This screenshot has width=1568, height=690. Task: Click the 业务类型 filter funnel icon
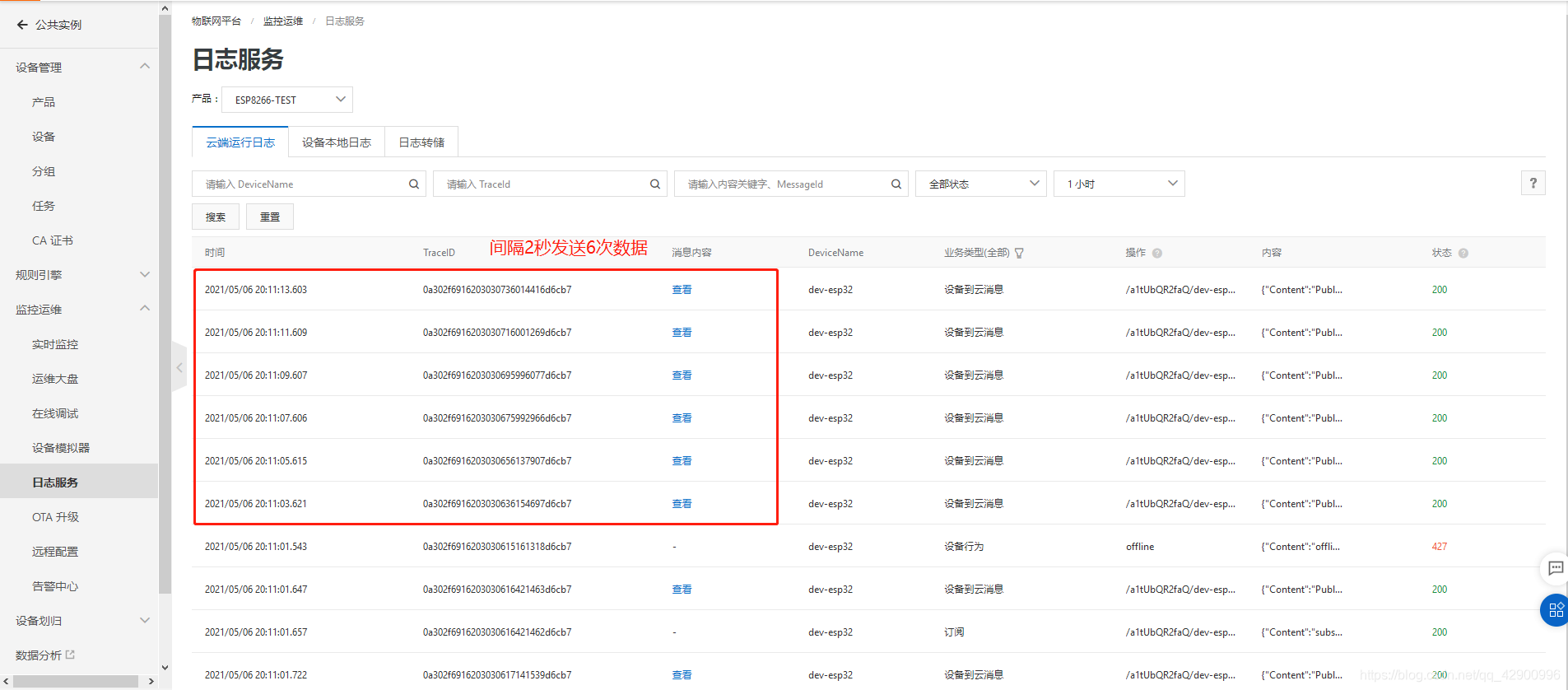click(1019, 253)
